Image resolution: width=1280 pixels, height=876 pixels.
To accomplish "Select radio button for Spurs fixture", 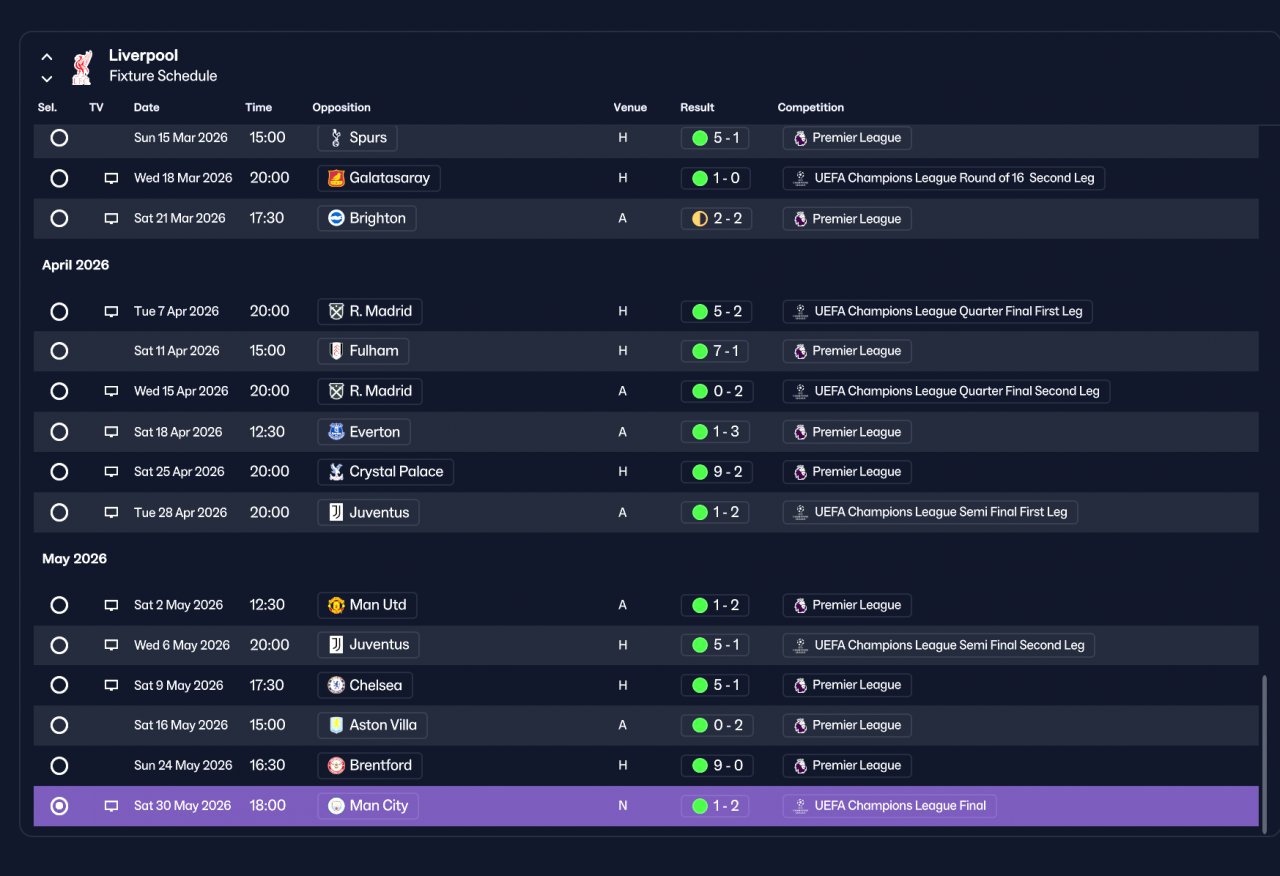I will point(59,138).
